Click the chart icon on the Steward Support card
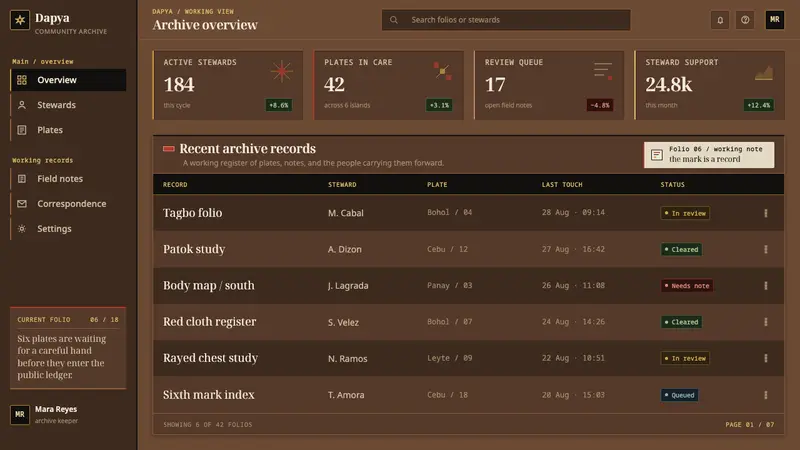This screenshot has width=800, height=450. tap(764, 73)
